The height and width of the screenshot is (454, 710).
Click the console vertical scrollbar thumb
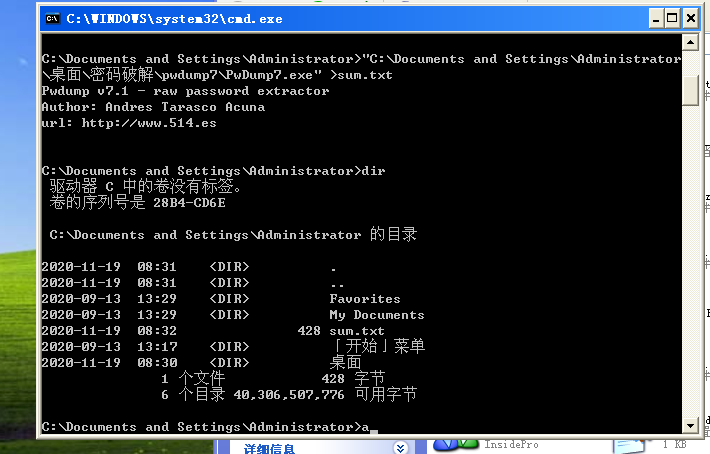[690, 90]
